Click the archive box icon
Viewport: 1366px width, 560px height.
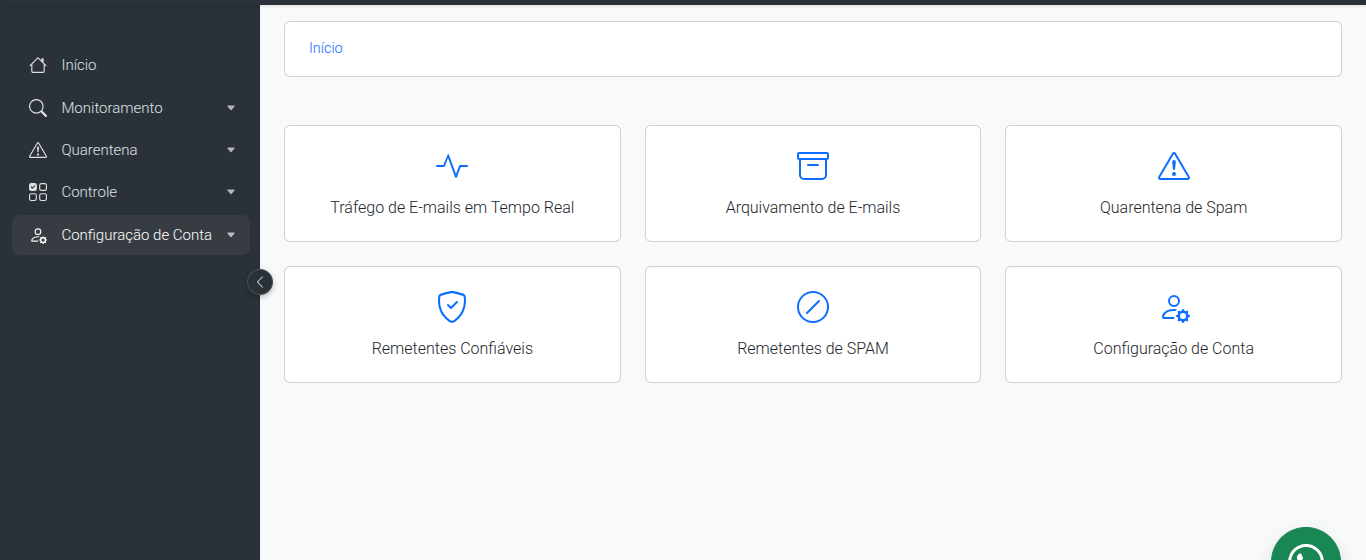813,166
